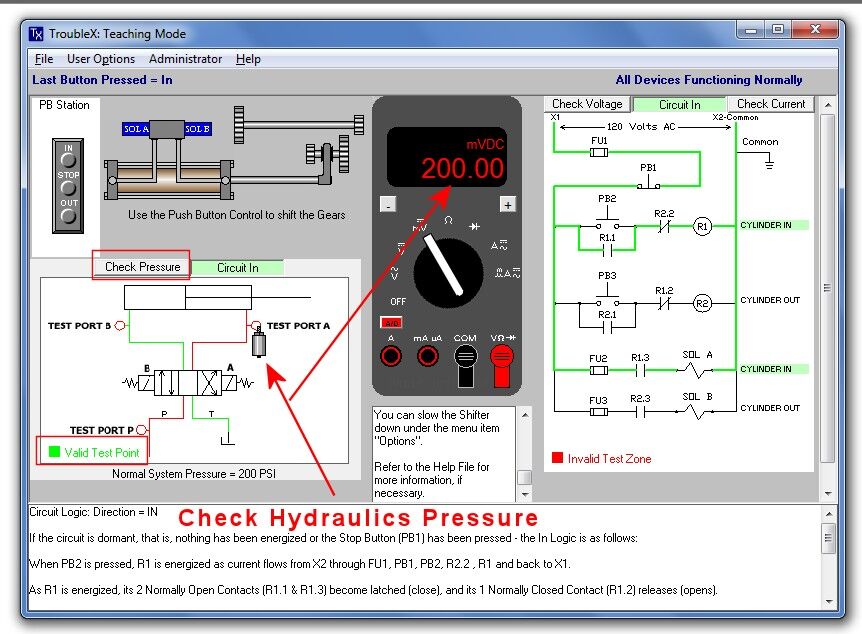Click the Circuit Logic scroll down arrow

pos(828,602)
